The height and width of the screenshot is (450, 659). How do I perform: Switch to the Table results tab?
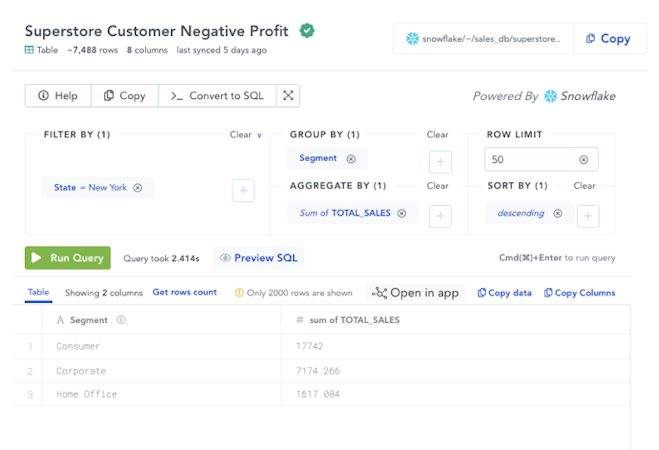click(38, 292)
